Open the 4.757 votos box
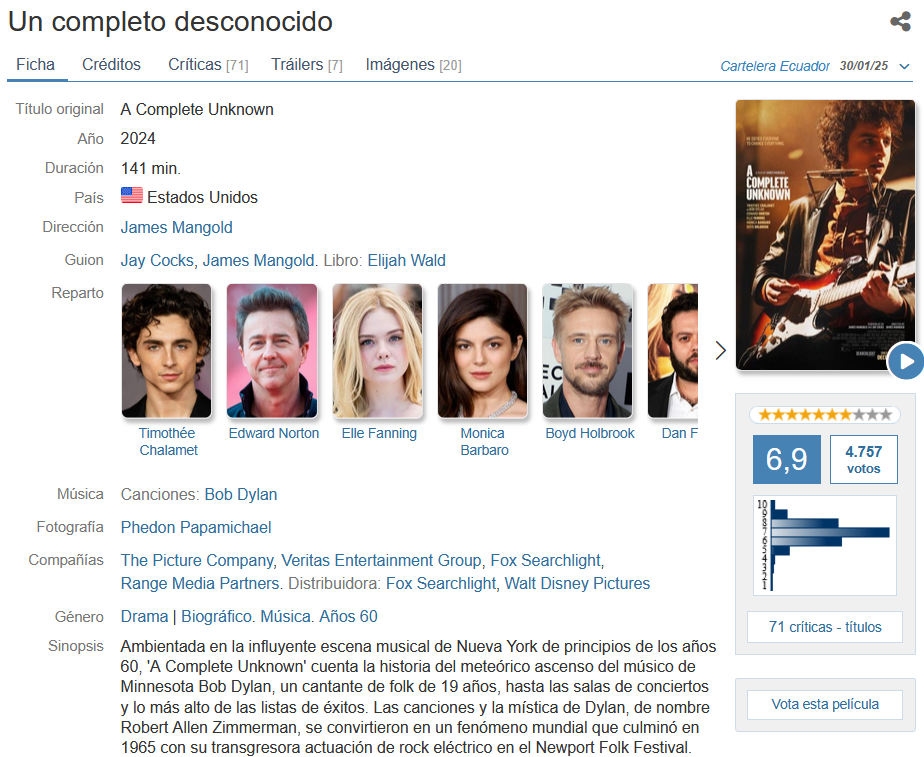 click(863, 460)
